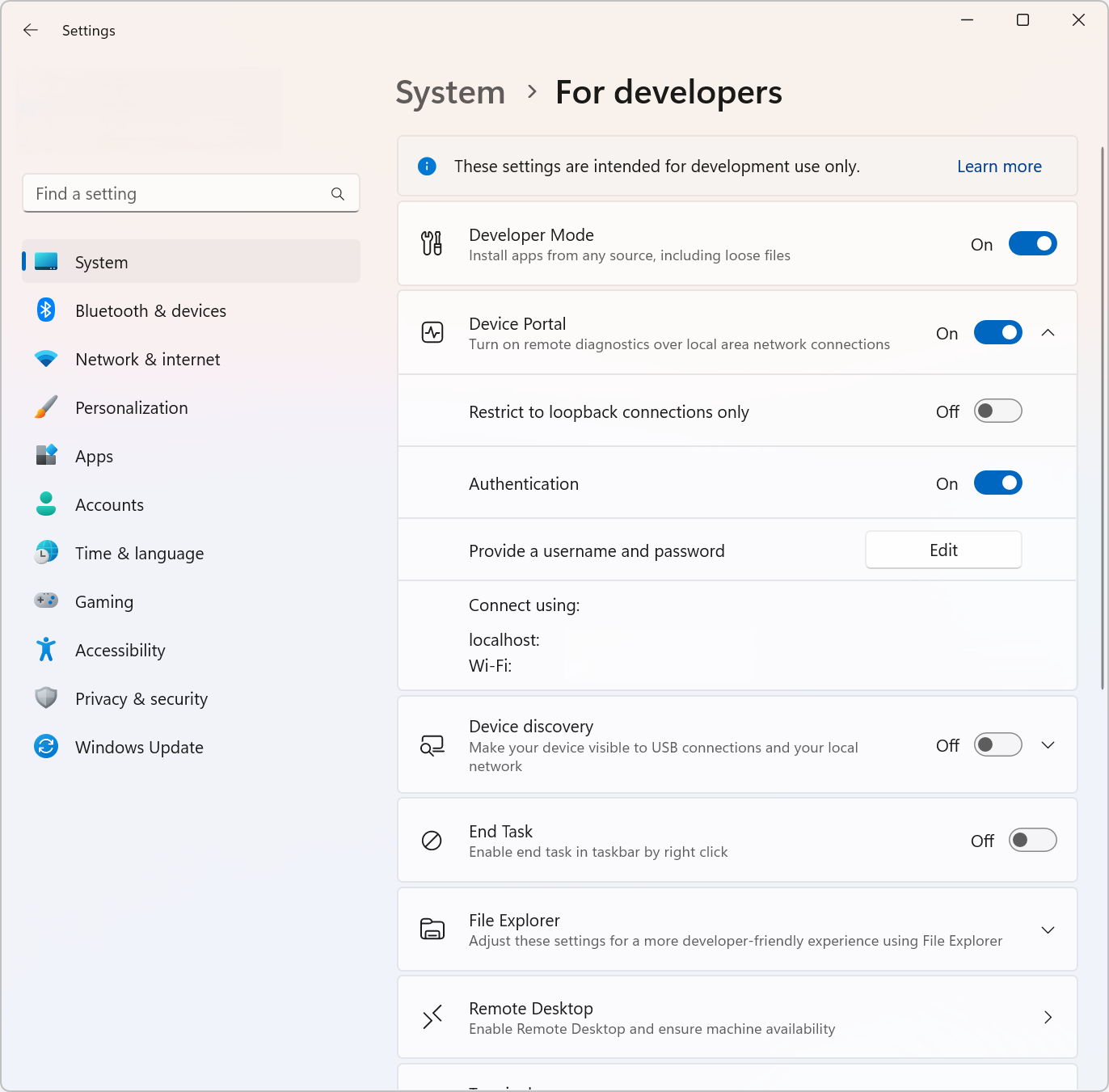Click the Gaming controller icon

point(46,601)
